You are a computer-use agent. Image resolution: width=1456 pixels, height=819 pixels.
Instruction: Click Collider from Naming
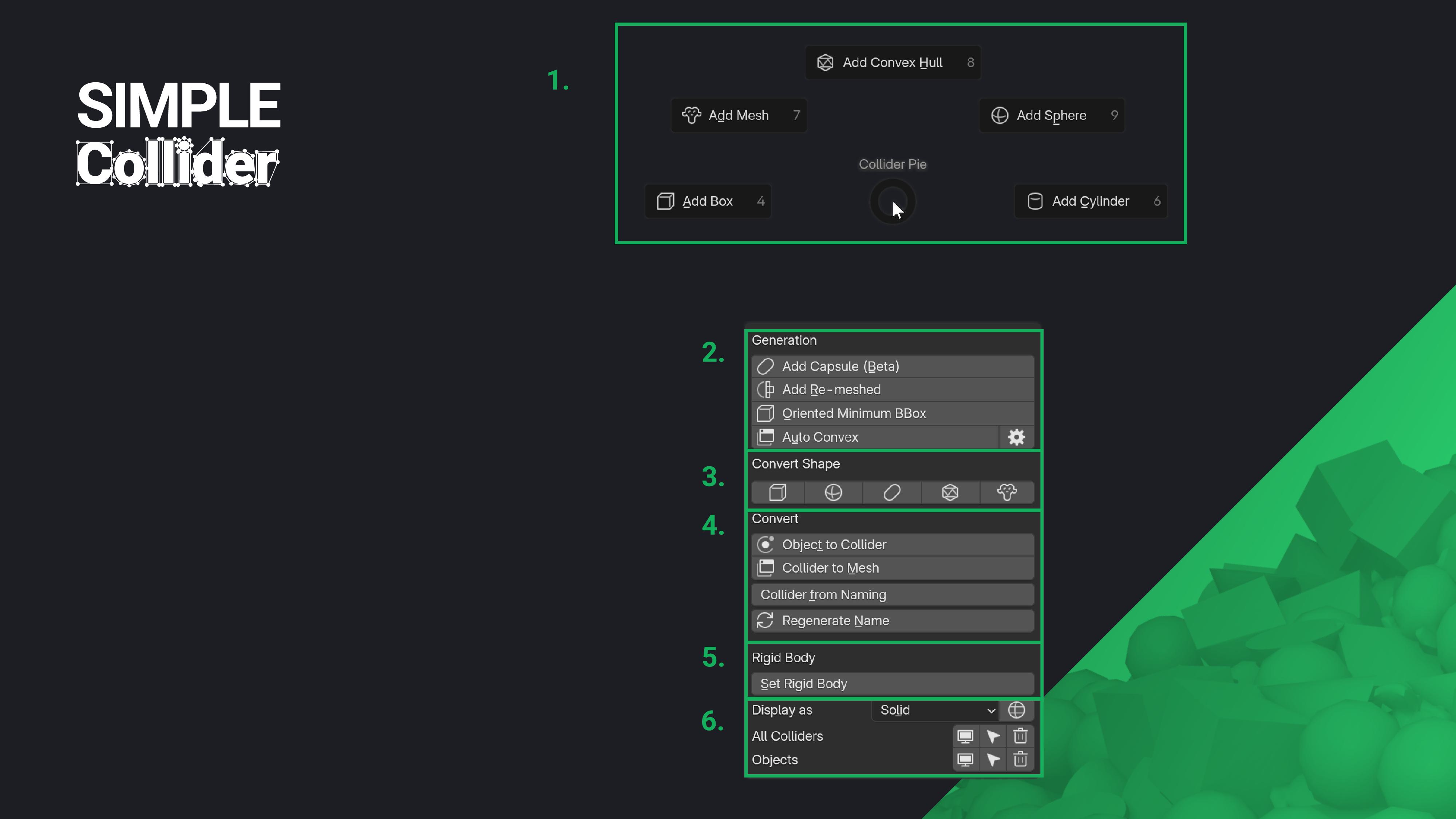[x=892, y=594]
